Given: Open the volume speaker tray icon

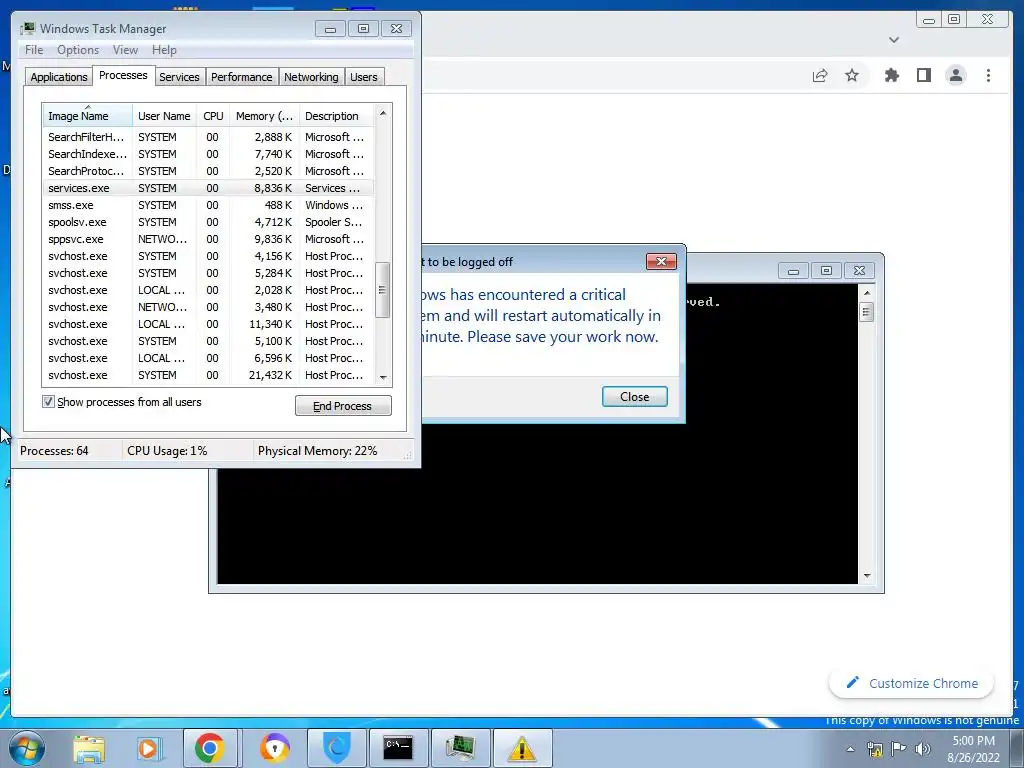Looking at the screenshot, I should (x=923, y=749).
